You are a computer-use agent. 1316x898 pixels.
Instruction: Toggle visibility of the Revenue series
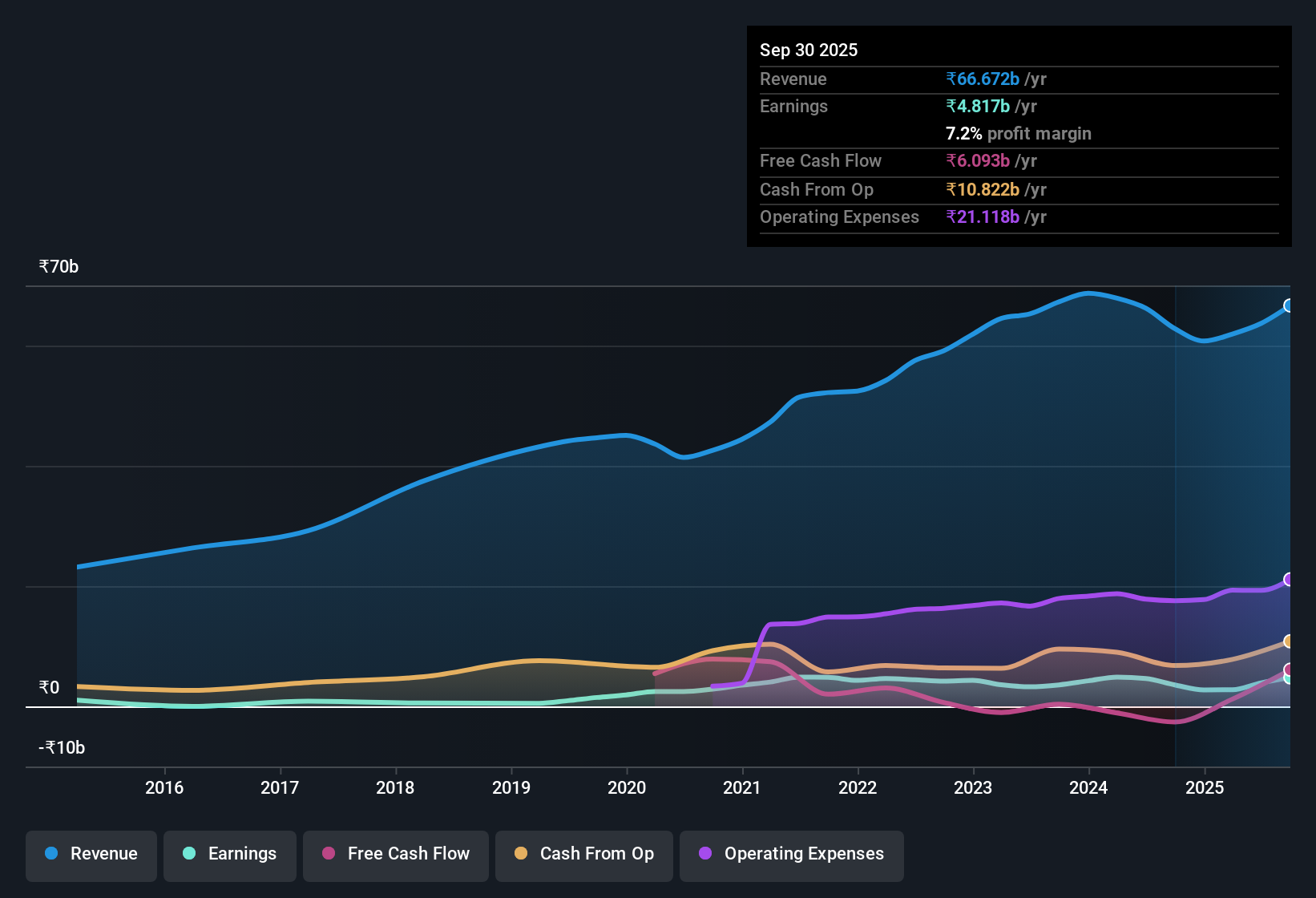(x=91, y=854)
